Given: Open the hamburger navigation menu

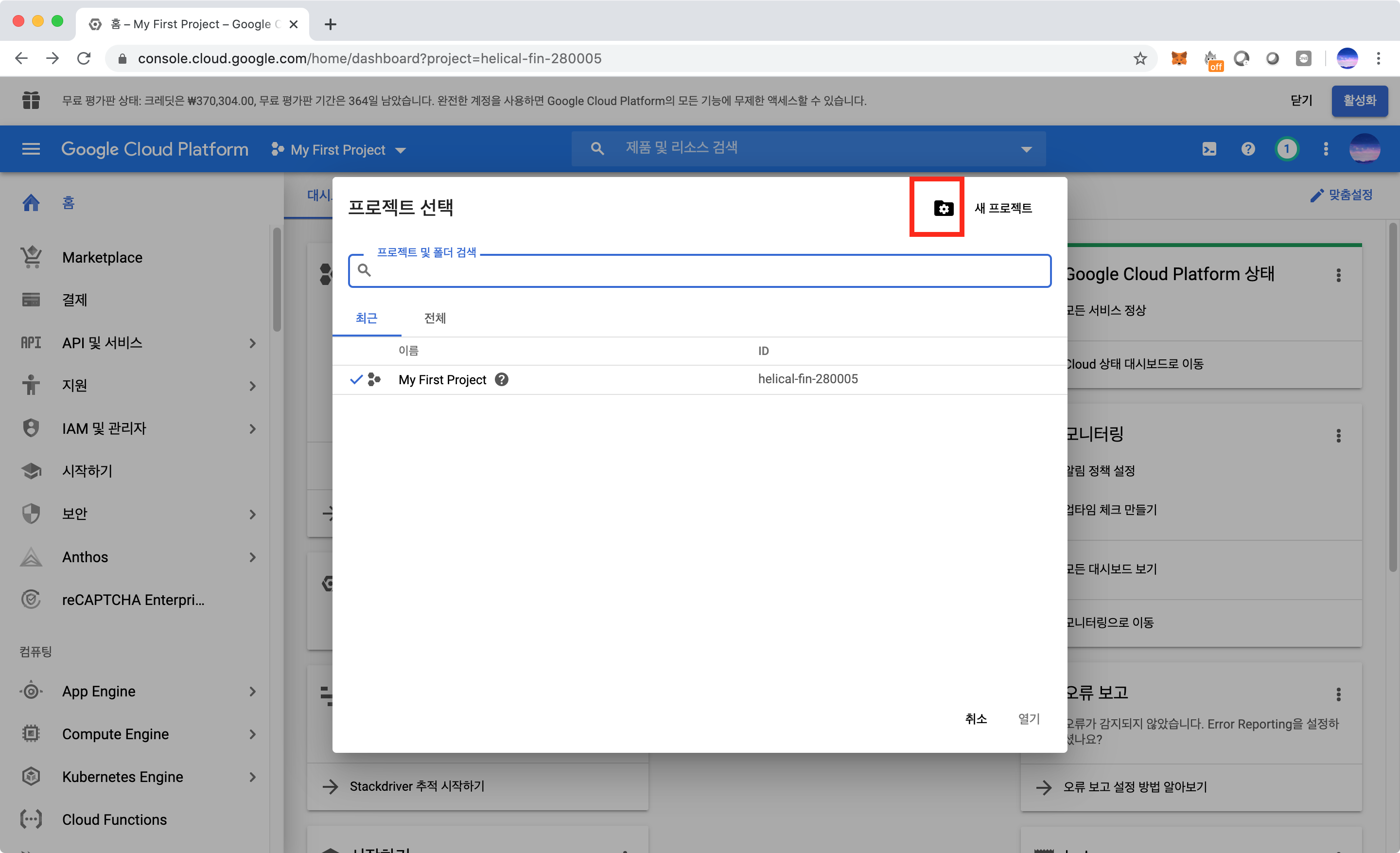Looking at the screenshot, I should 31,149.
